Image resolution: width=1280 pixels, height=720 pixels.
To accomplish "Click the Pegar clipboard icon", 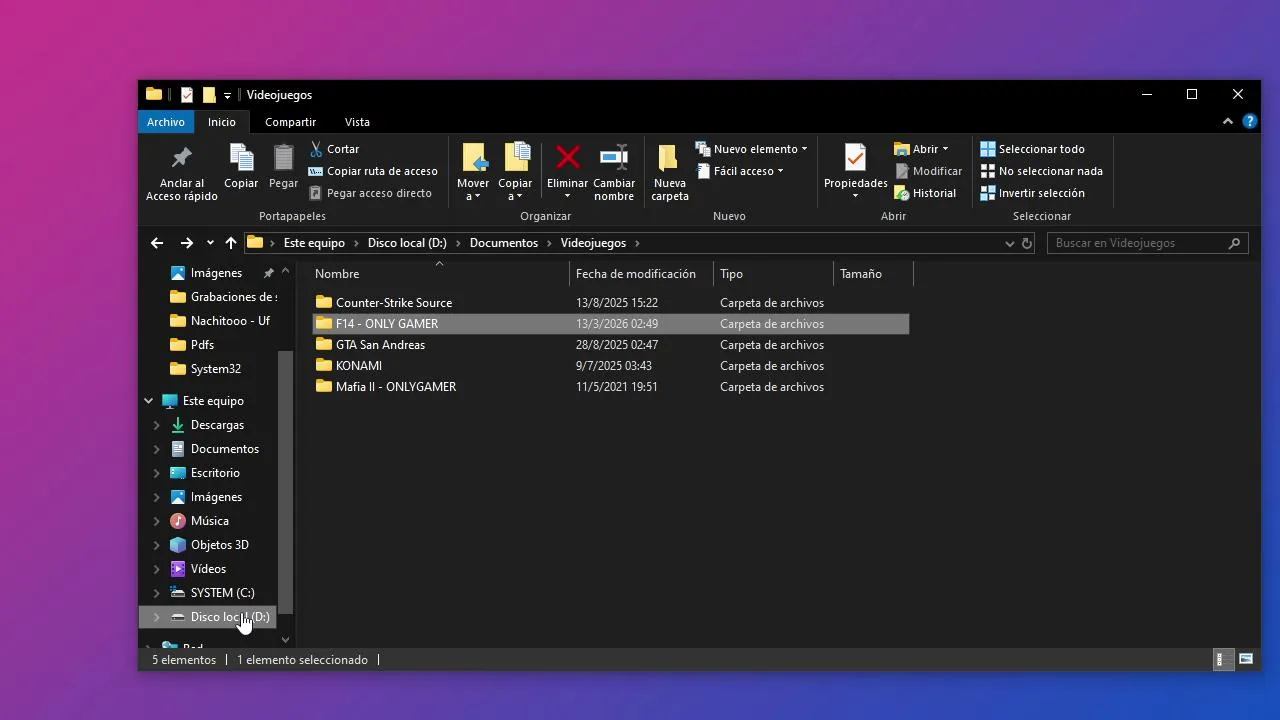I will pyautogui.click(x=283, y=166).
